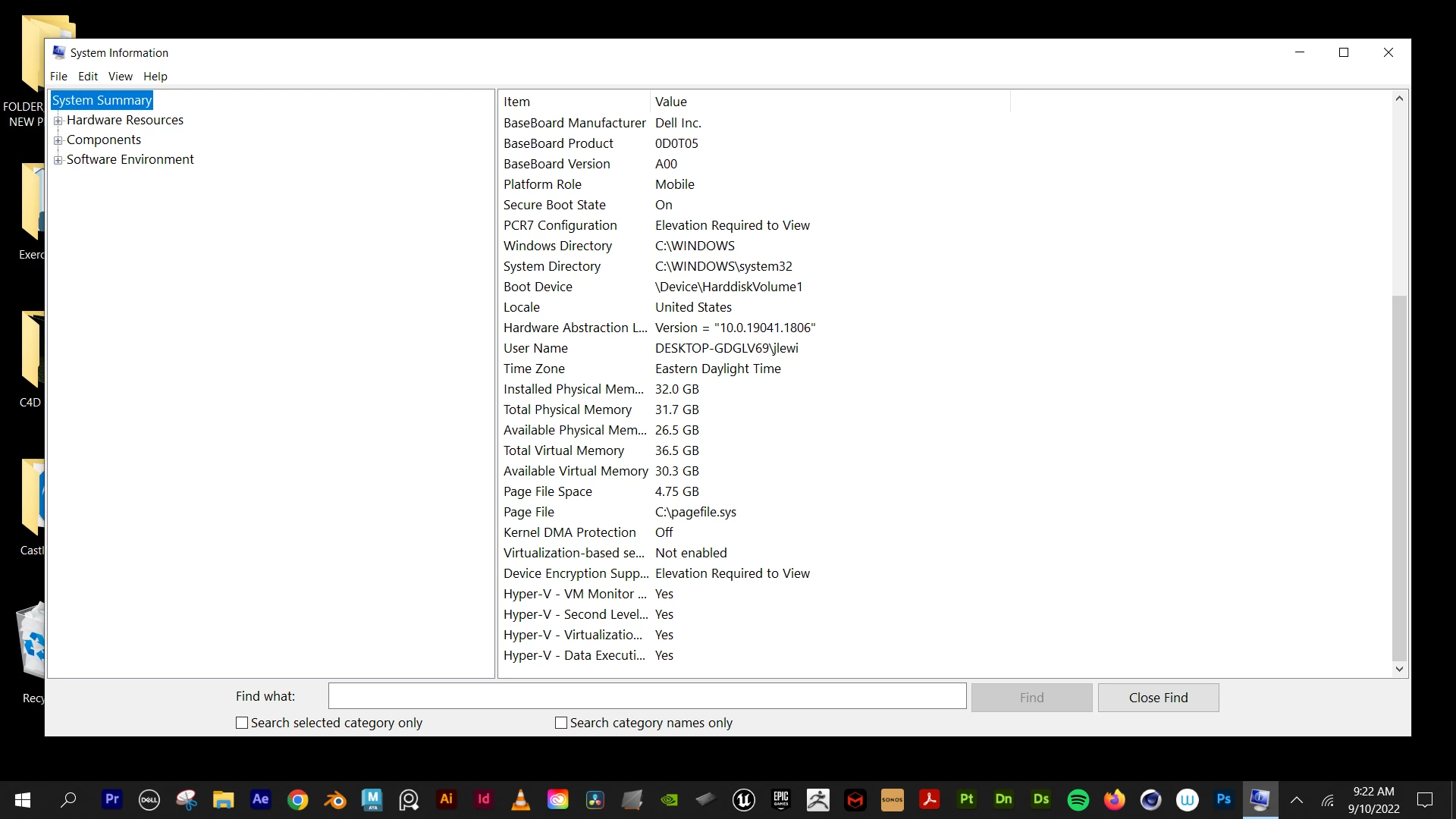Click the Find what input field
Viewport: 1456px width, 819px height.
pos(647,696)
